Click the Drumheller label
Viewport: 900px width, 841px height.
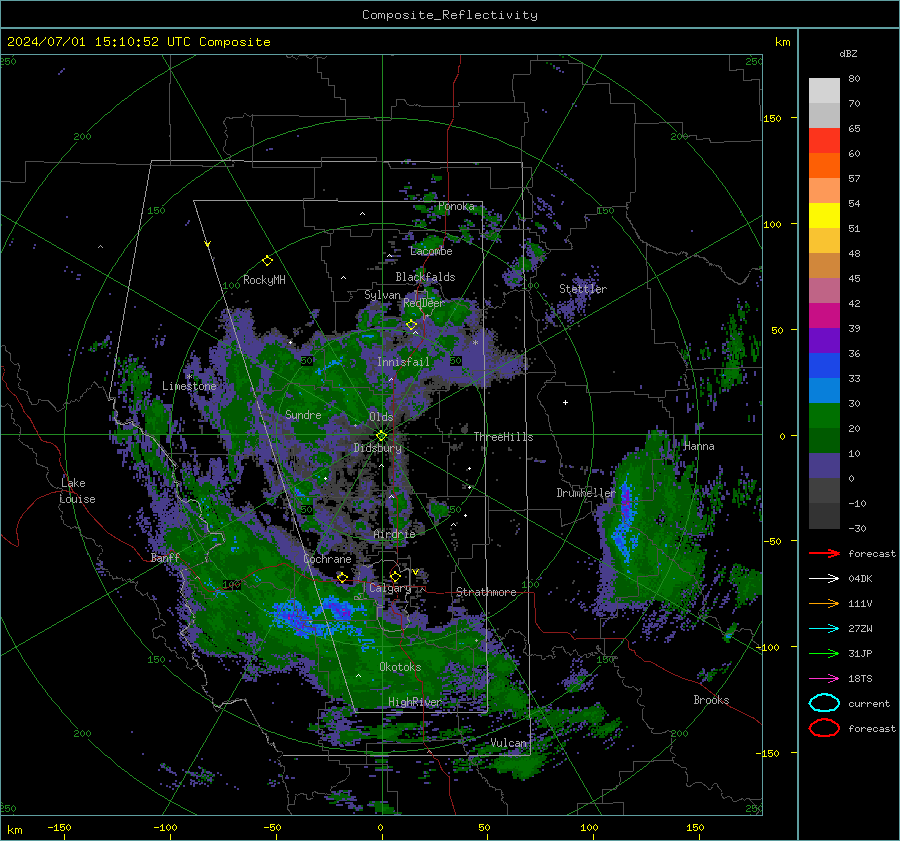click(x=585, y=493)
